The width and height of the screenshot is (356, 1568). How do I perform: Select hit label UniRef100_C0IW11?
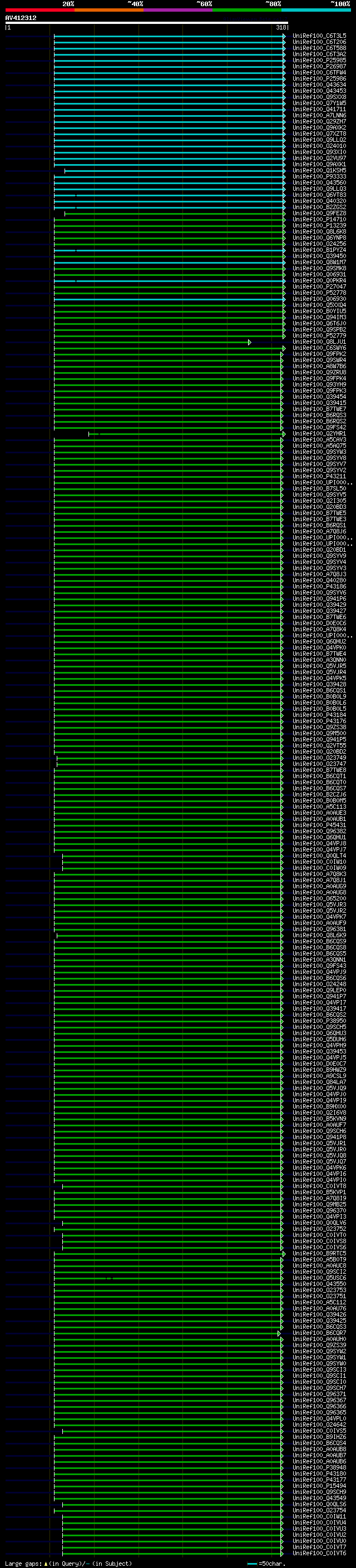[319, 1516]
